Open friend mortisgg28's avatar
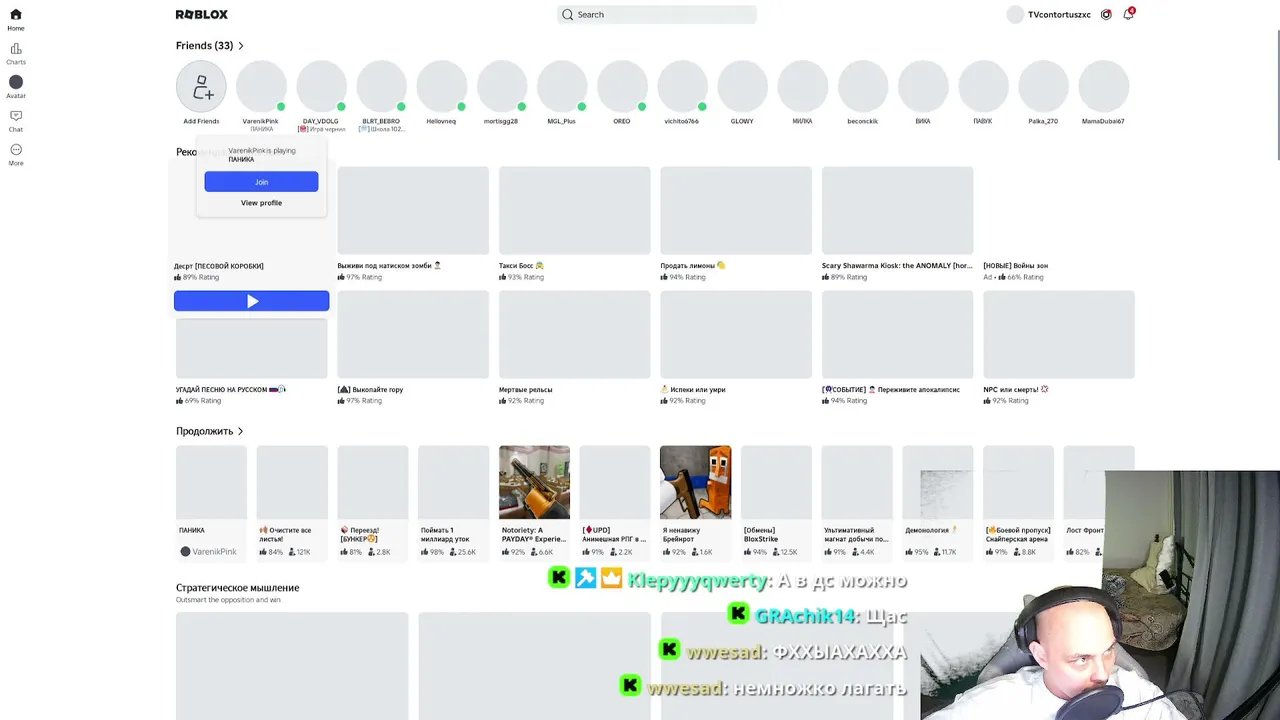 (x=502, y=86)
